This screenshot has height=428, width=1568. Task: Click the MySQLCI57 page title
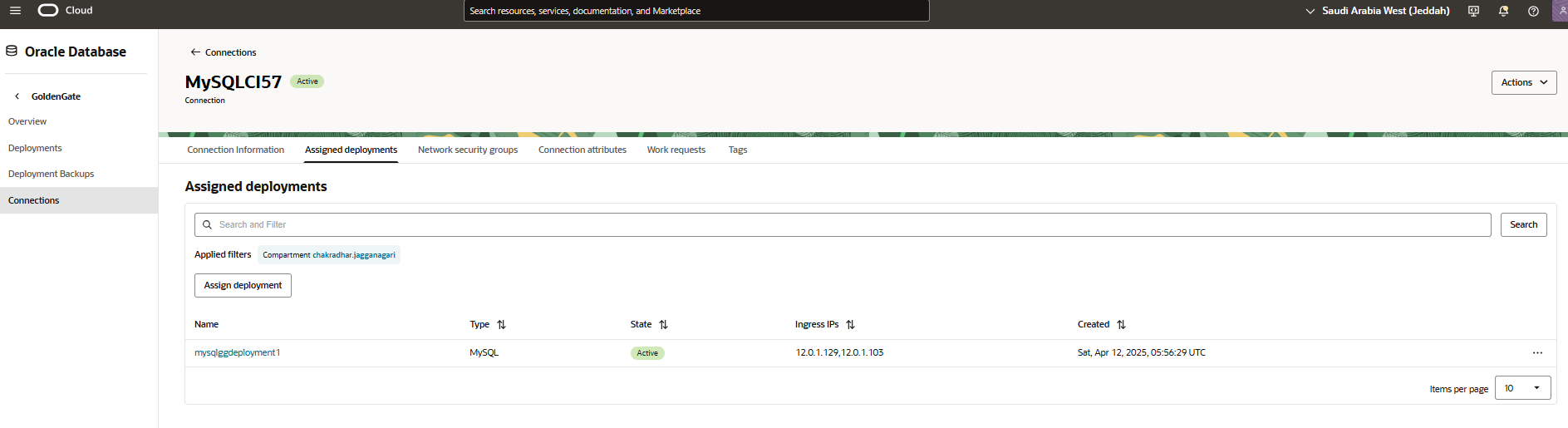(x=233, y=81)
